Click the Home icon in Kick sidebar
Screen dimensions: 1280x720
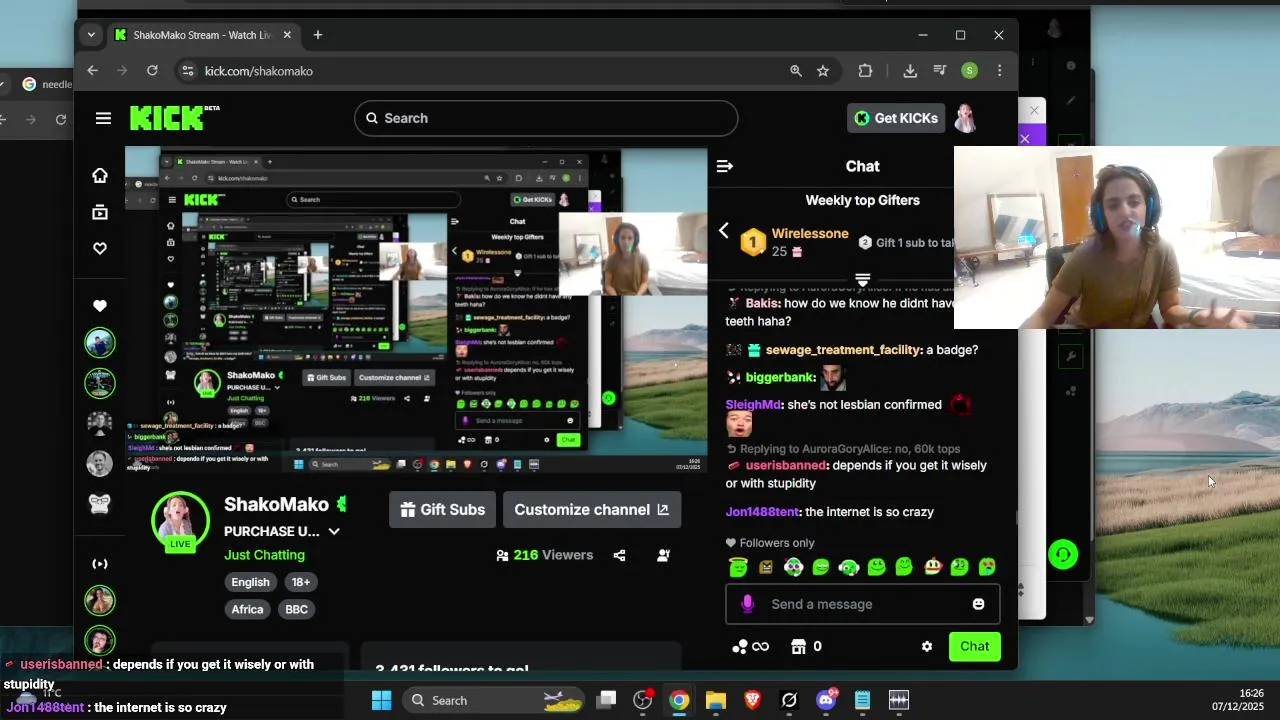pos(100,176)
